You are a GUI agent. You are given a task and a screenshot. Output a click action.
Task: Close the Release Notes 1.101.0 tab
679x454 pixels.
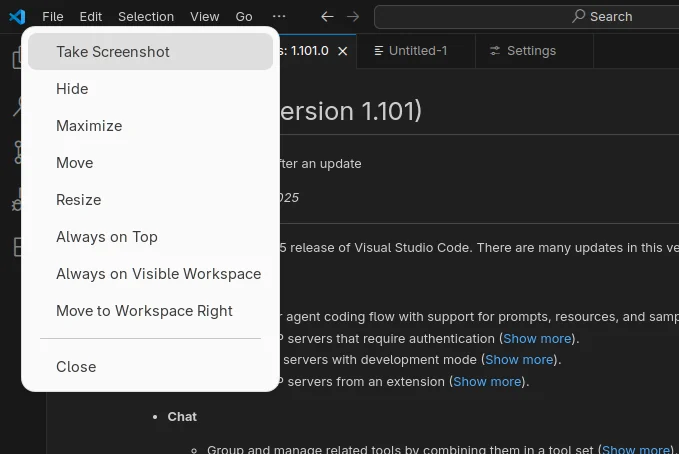pyautogui.click(x=343, y=51)
